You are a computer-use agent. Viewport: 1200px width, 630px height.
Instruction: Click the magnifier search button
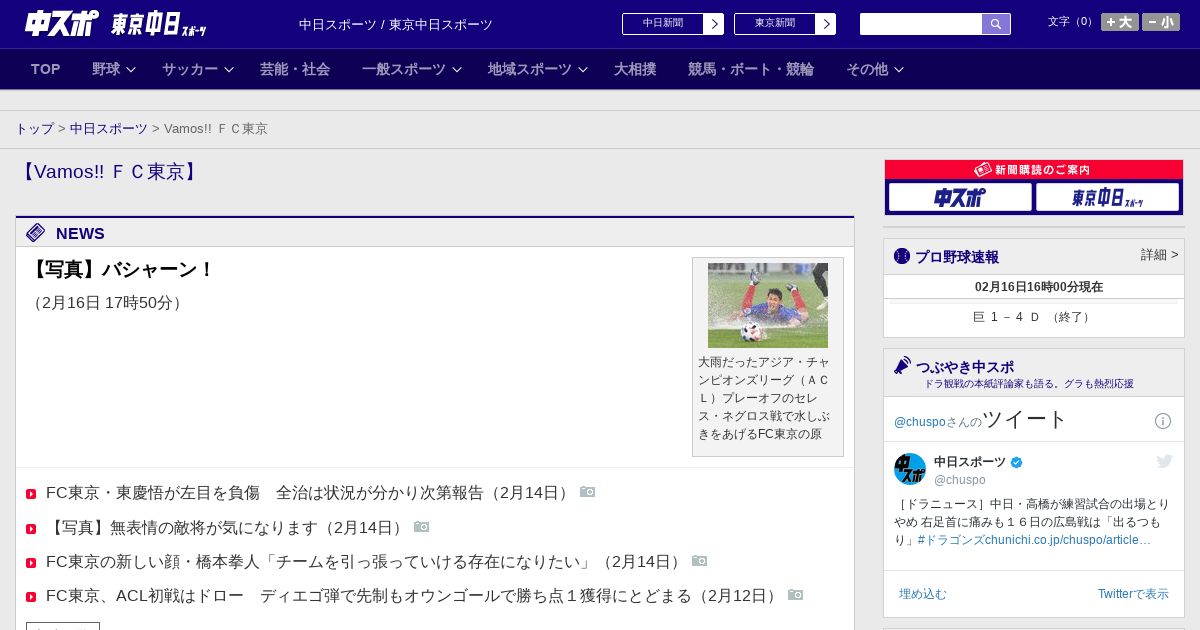pos(996,24)
